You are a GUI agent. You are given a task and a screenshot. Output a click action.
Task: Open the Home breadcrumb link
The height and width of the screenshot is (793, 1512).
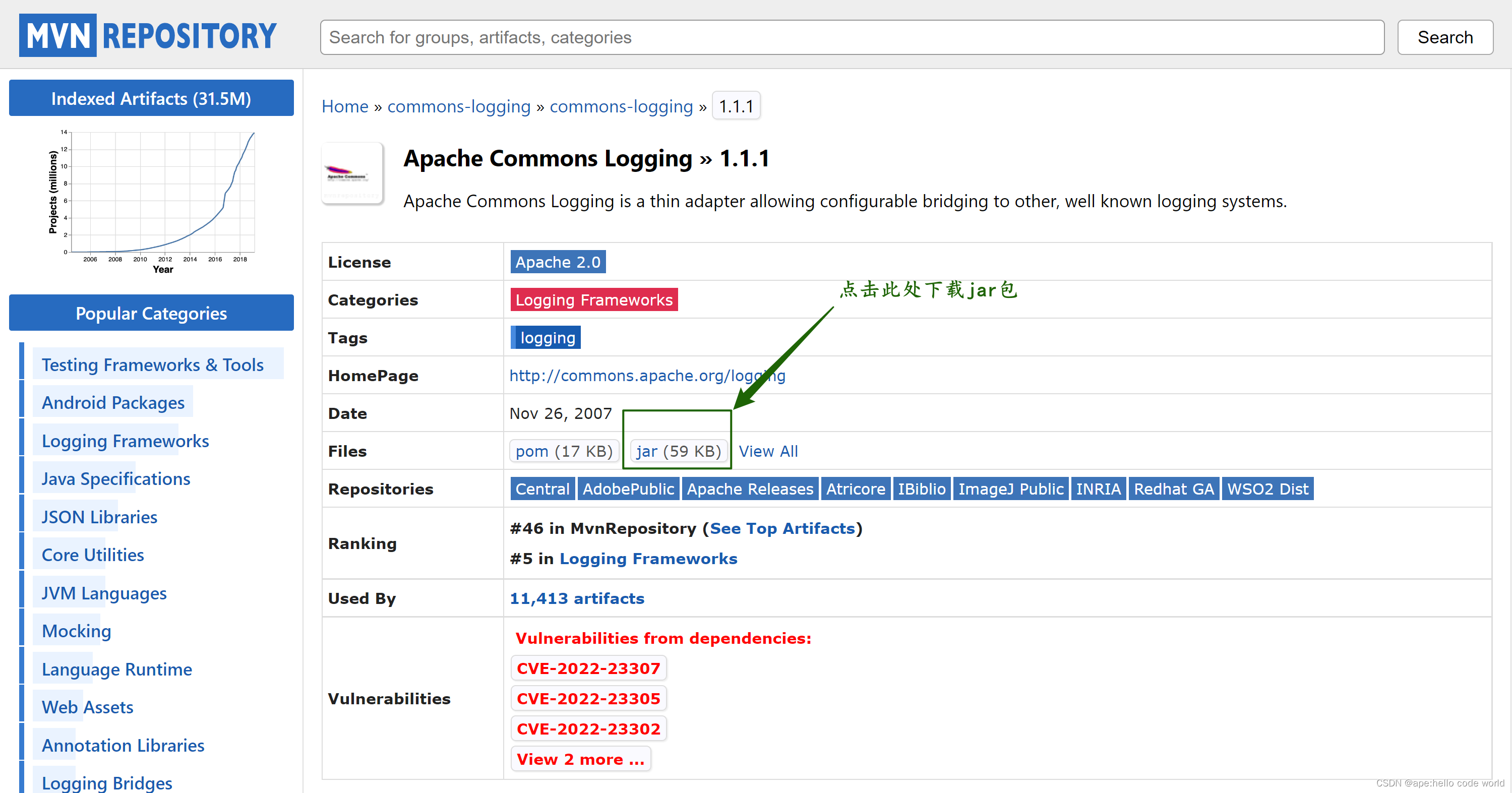point(344,106)
